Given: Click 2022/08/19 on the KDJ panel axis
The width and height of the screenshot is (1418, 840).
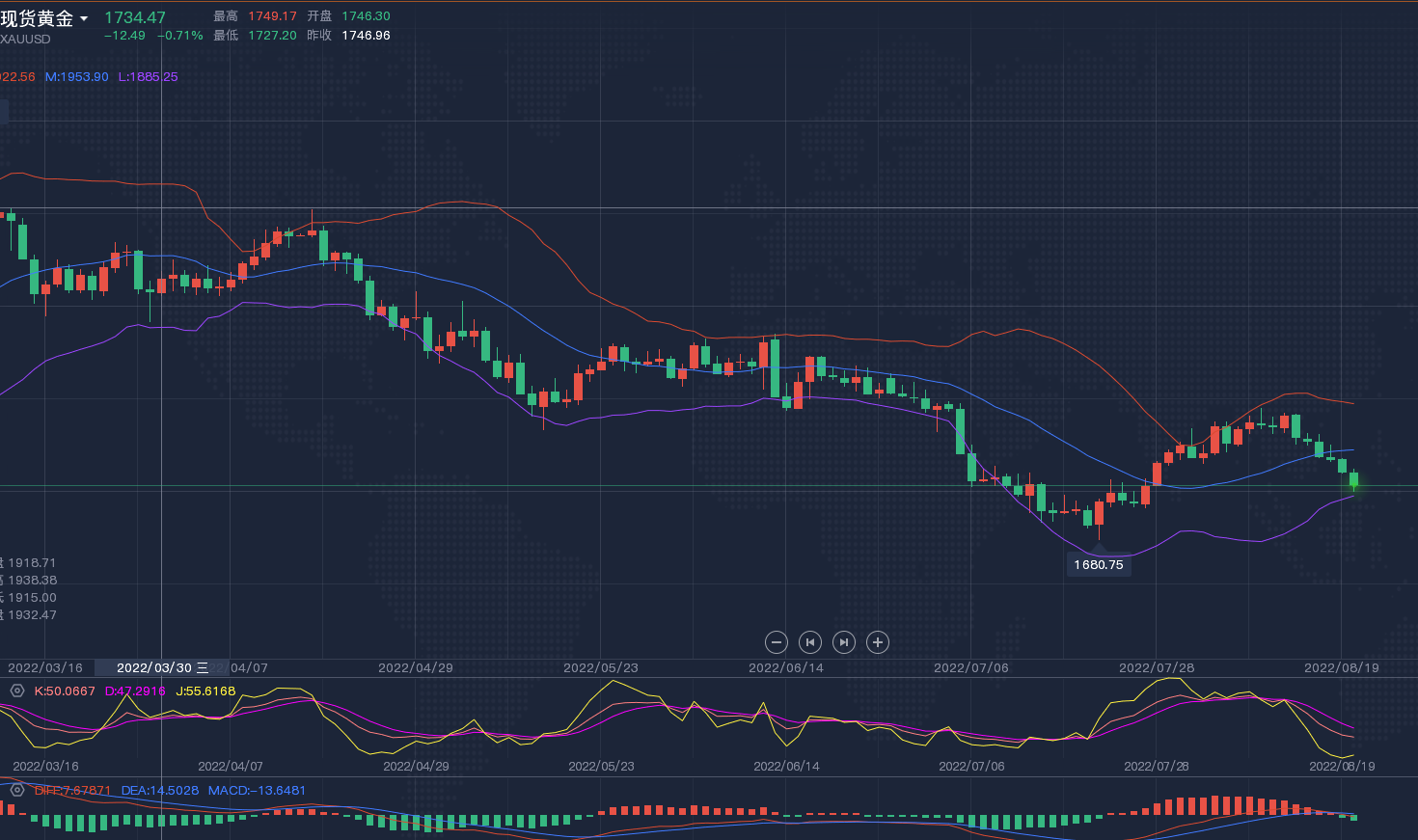Looking at the screenshot, I should click(x=1342, y=767).
